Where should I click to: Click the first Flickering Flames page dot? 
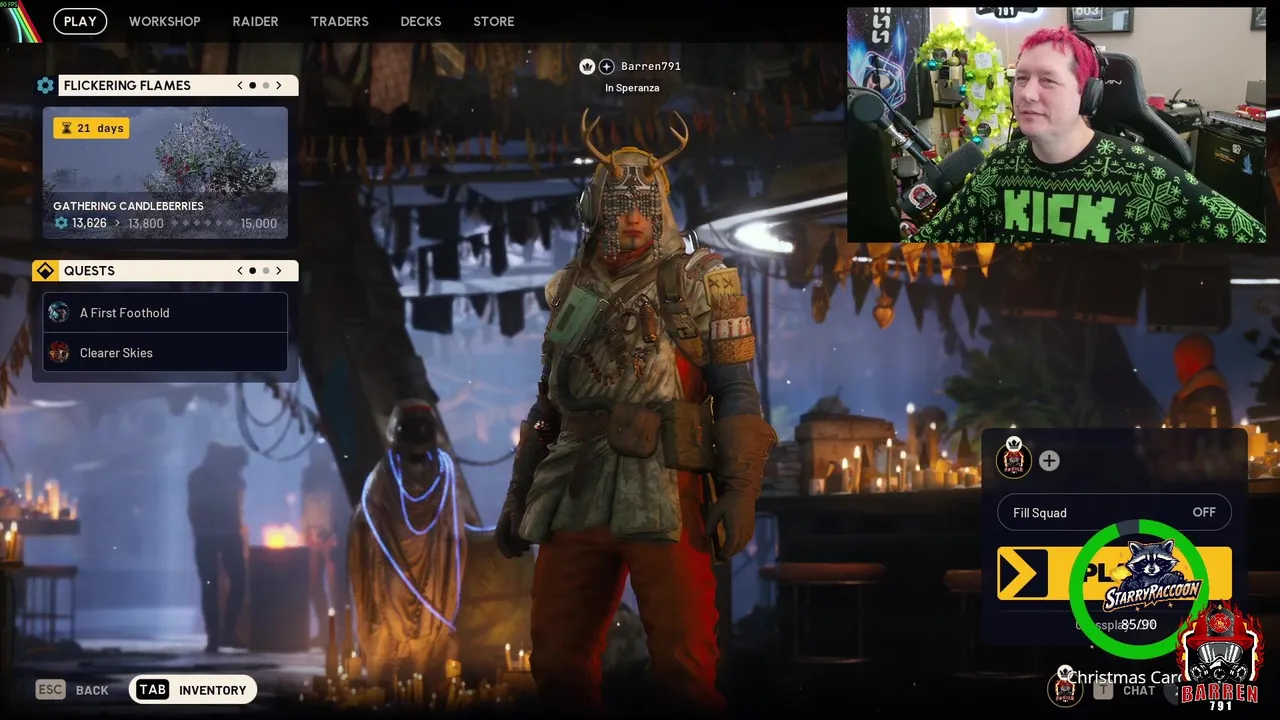[252, 85]
